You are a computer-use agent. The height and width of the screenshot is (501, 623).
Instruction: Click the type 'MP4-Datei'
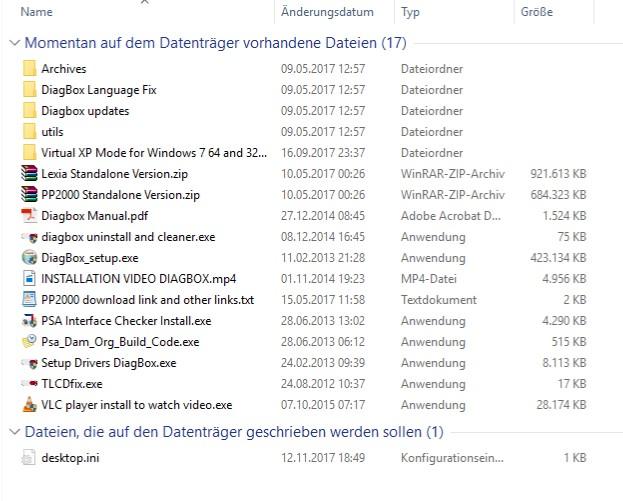429,279
